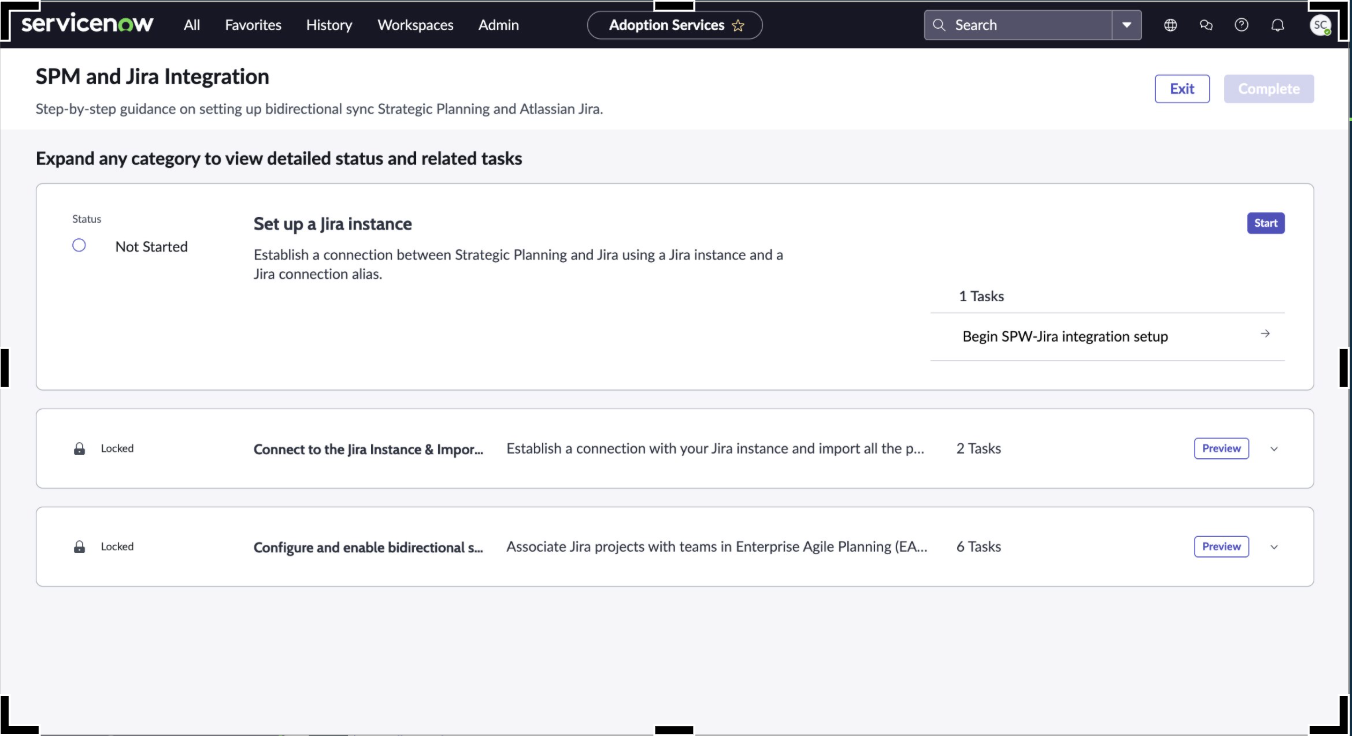Expand Connect to the Jira Instance category chevron
Screen dimensions: 1352x736
click(x=1274, y=449)
